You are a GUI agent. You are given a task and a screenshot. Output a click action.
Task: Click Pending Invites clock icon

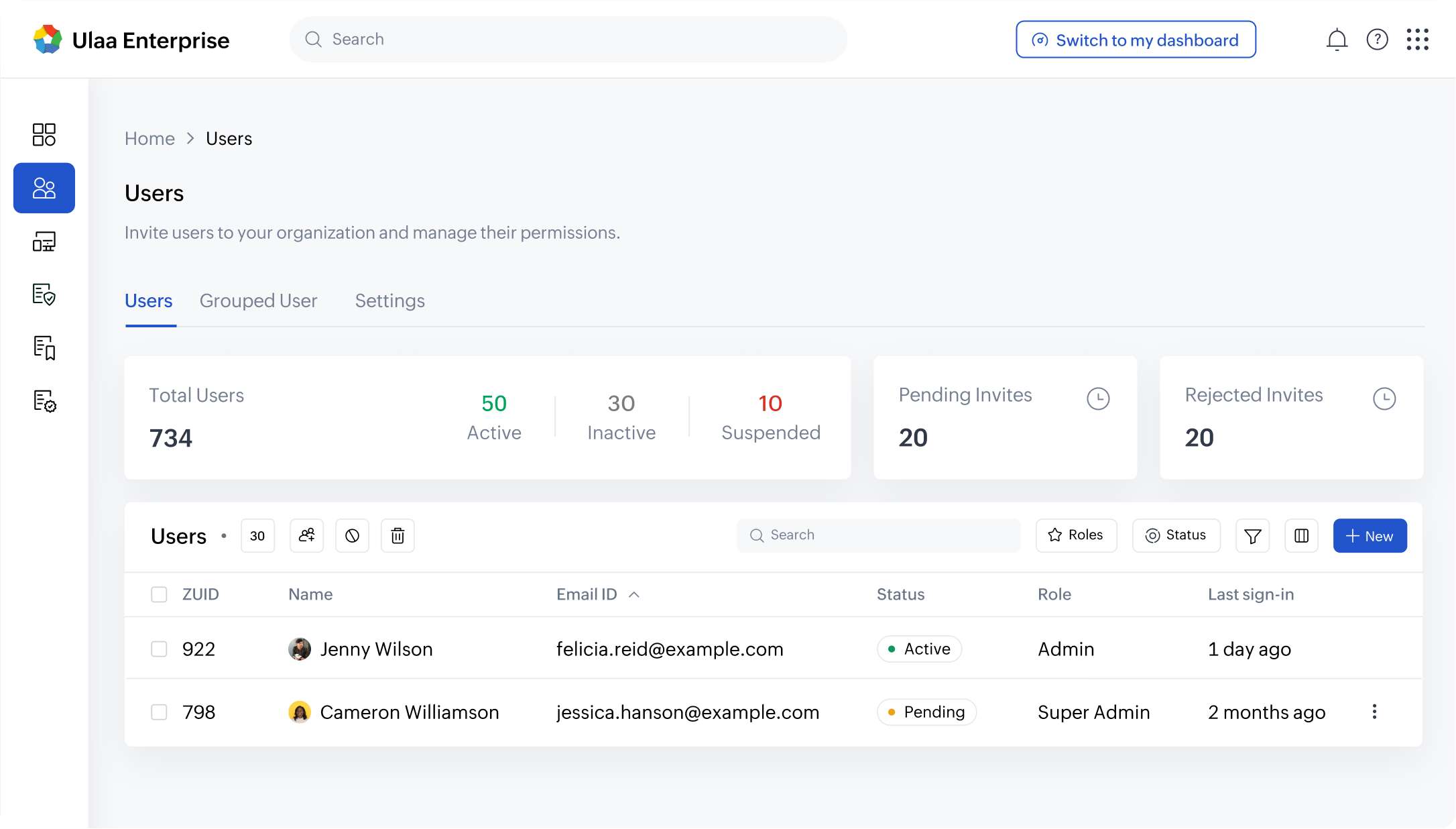tap(1098, 398)
